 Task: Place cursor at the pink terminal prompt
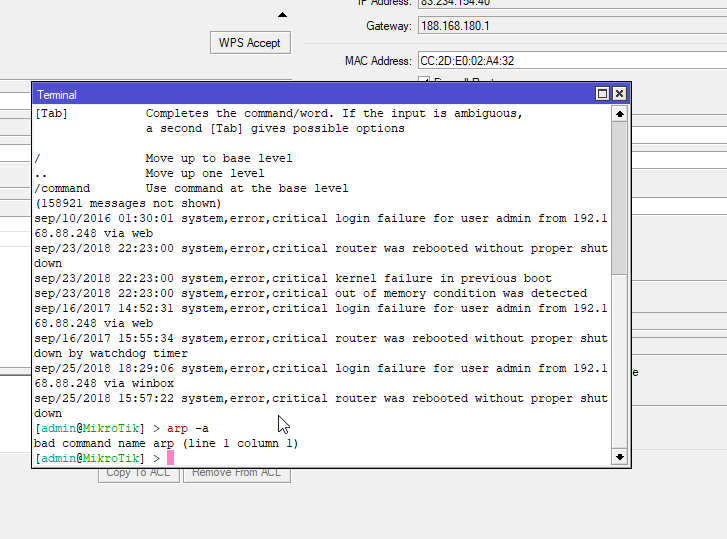(x=171, y=458)
